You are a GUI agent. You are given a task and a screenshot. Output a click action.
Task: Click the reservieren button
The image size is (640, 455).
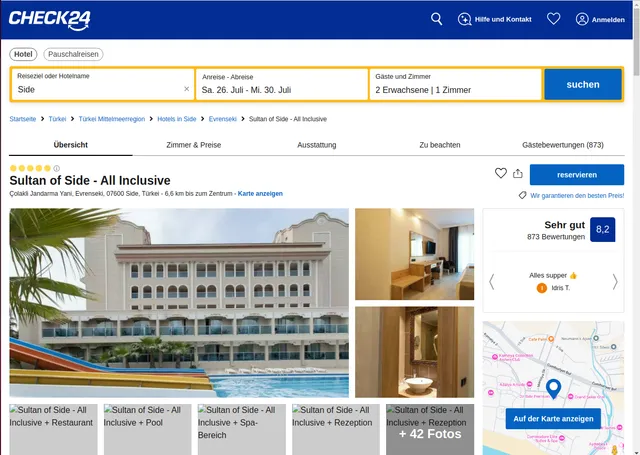click(577, 175)
